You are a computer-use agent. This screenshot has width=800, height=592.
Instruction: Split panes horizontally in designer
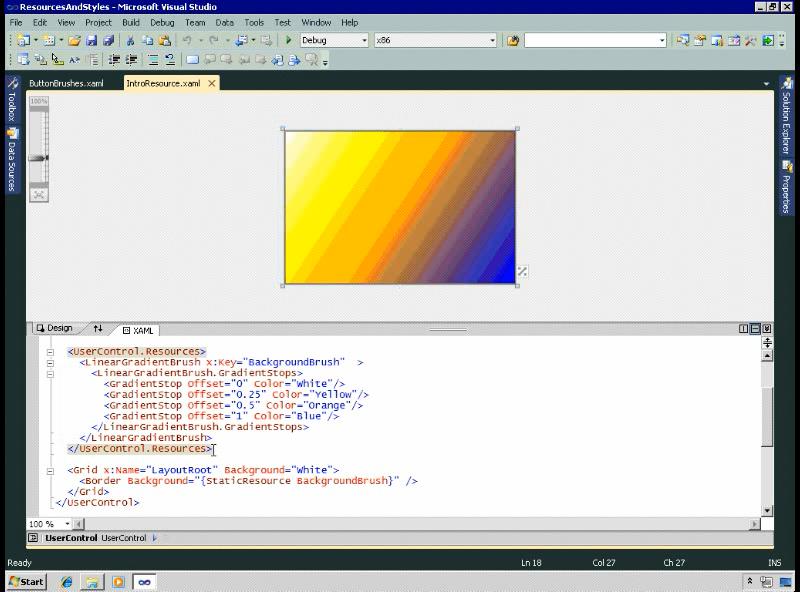tap(755, 329)
